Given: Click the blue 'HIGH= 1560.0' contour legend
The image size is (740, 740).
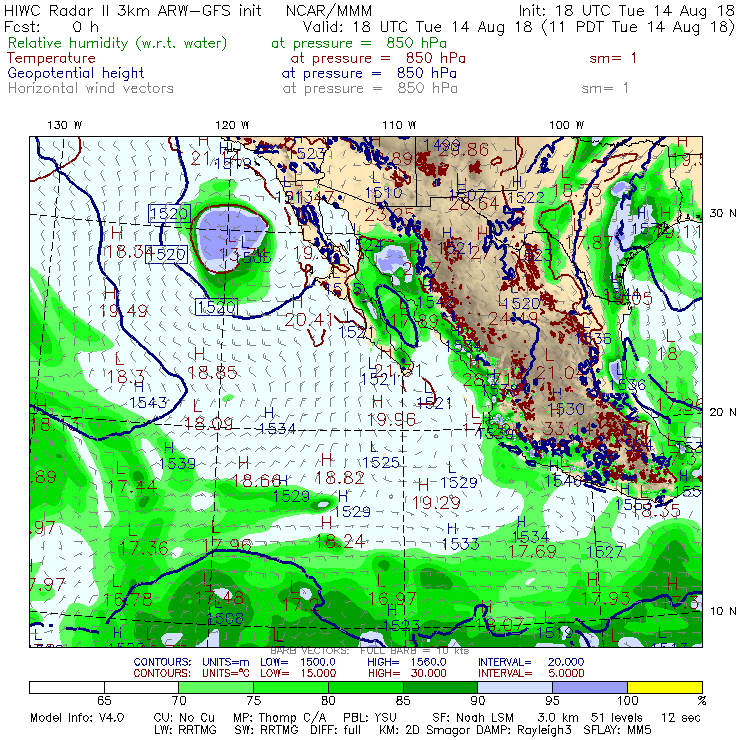Looking at the screenshot, I should coord(407,662).
